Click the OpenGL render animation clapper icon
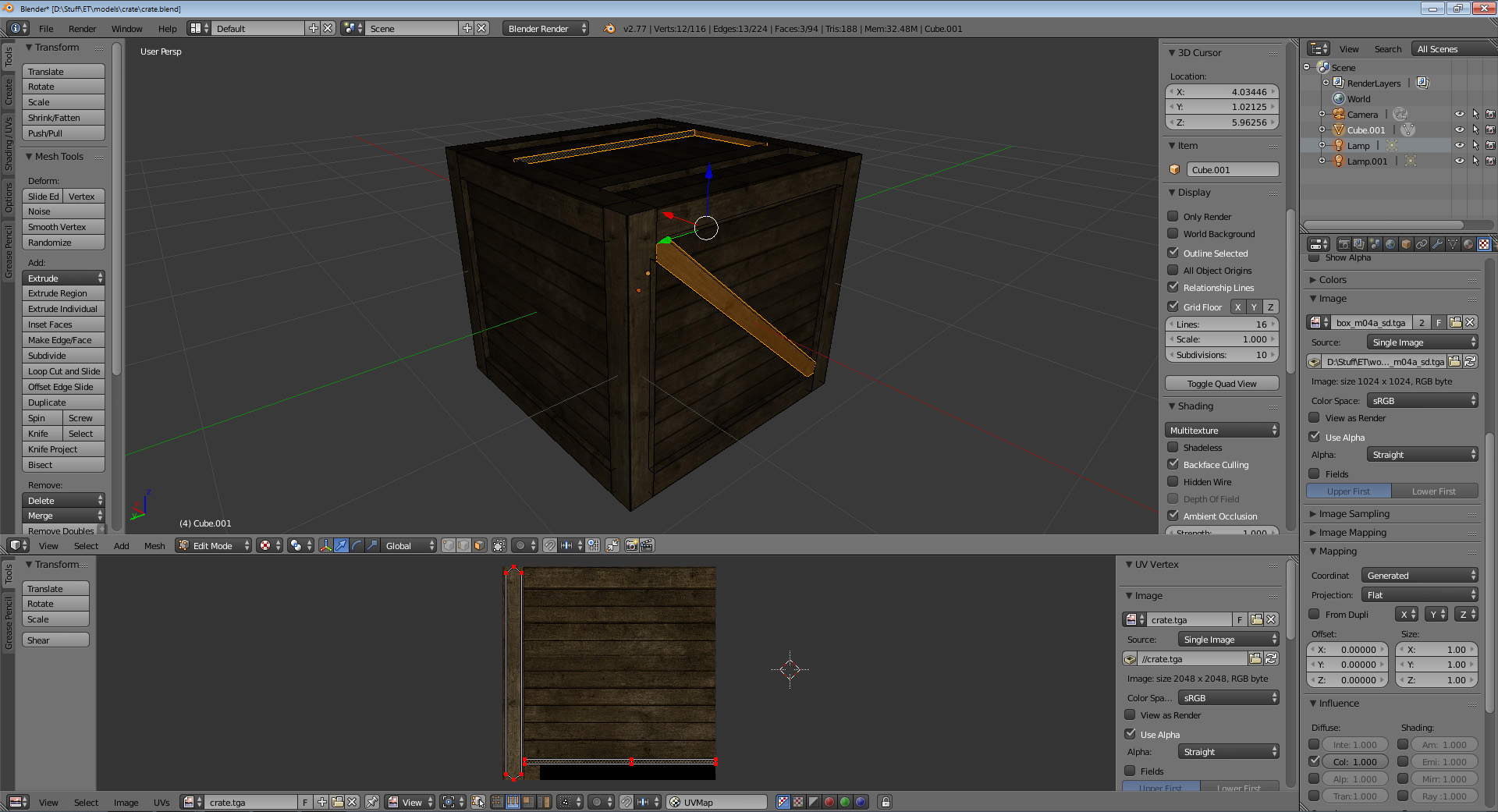Viewport: 1498px width, 812px height. tap(648, 545)
